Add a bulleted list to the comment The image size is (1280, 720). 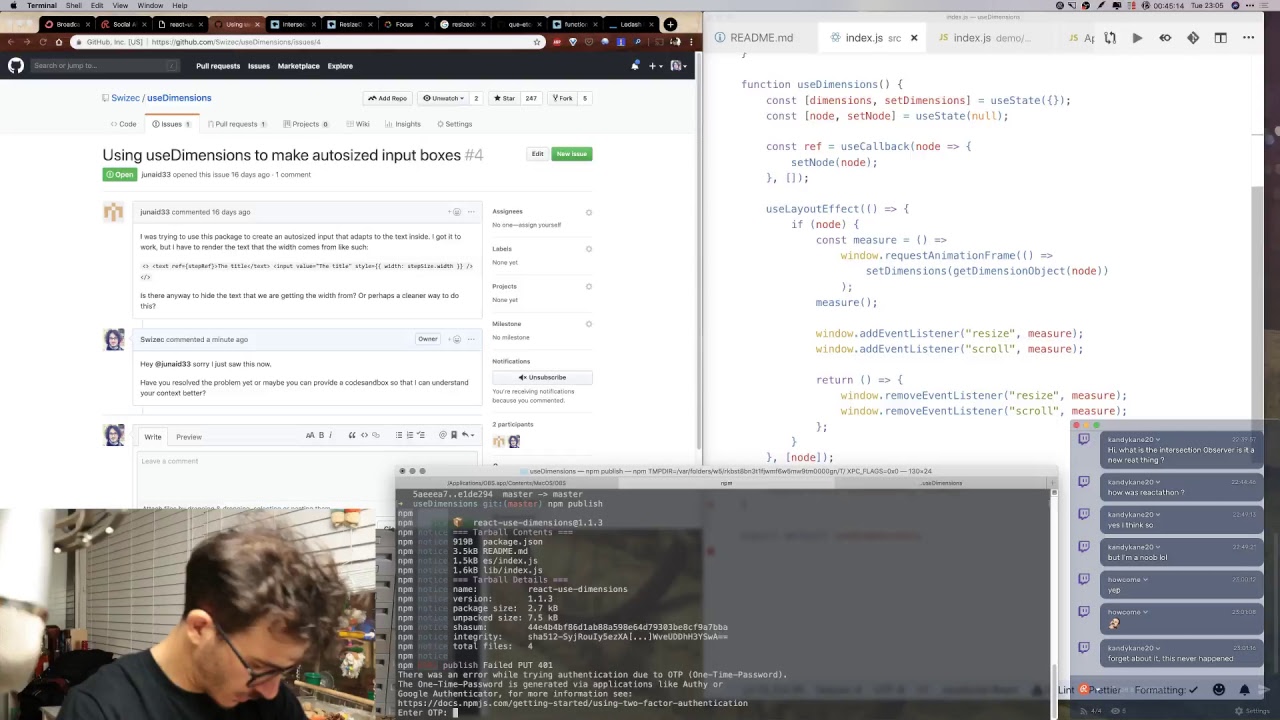[x=398, y=435]
